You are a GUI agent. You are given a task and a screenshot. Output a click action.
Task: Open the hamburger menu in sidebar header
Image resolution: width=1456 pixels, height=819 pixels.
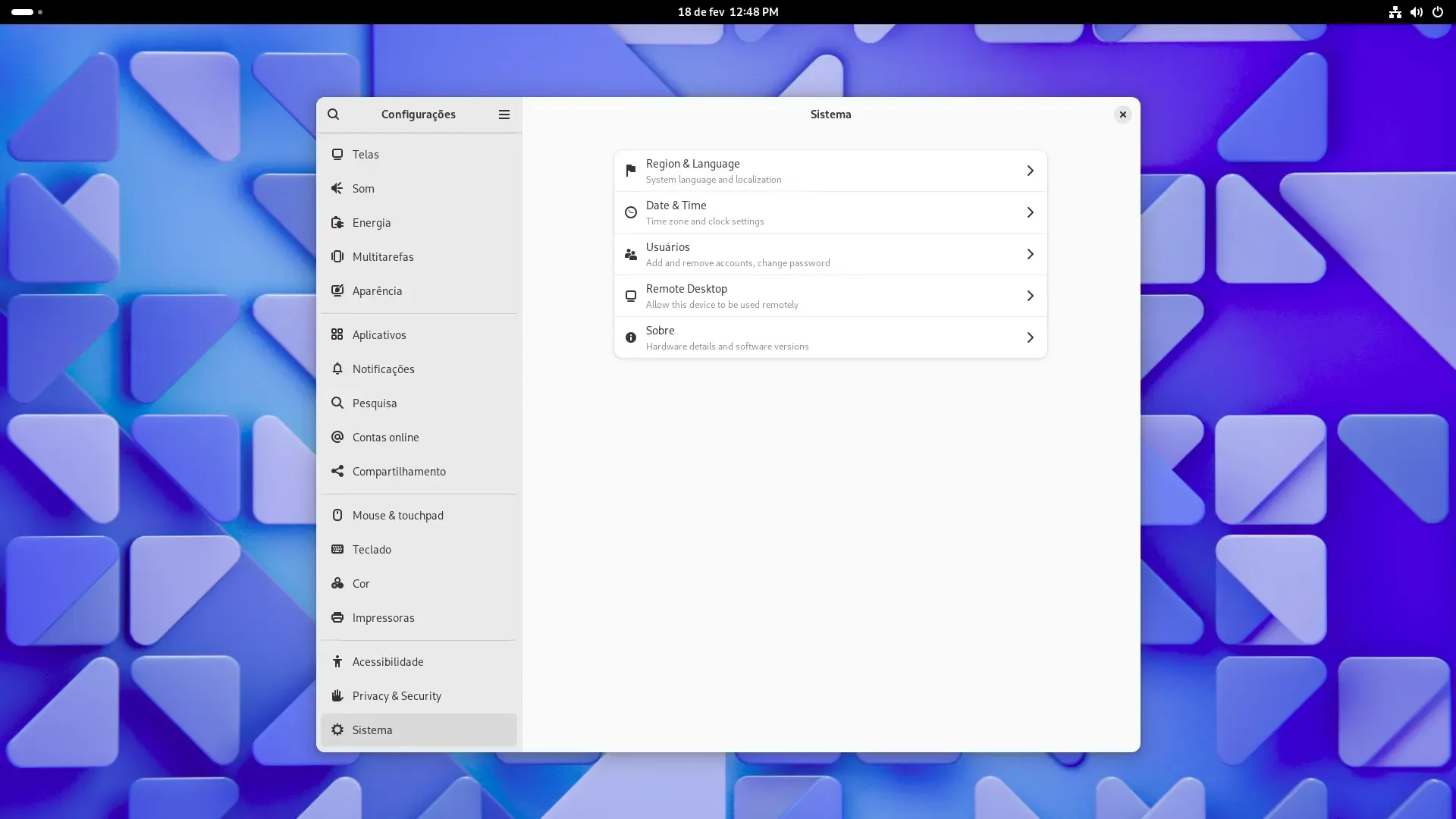[x=504, y=115]
